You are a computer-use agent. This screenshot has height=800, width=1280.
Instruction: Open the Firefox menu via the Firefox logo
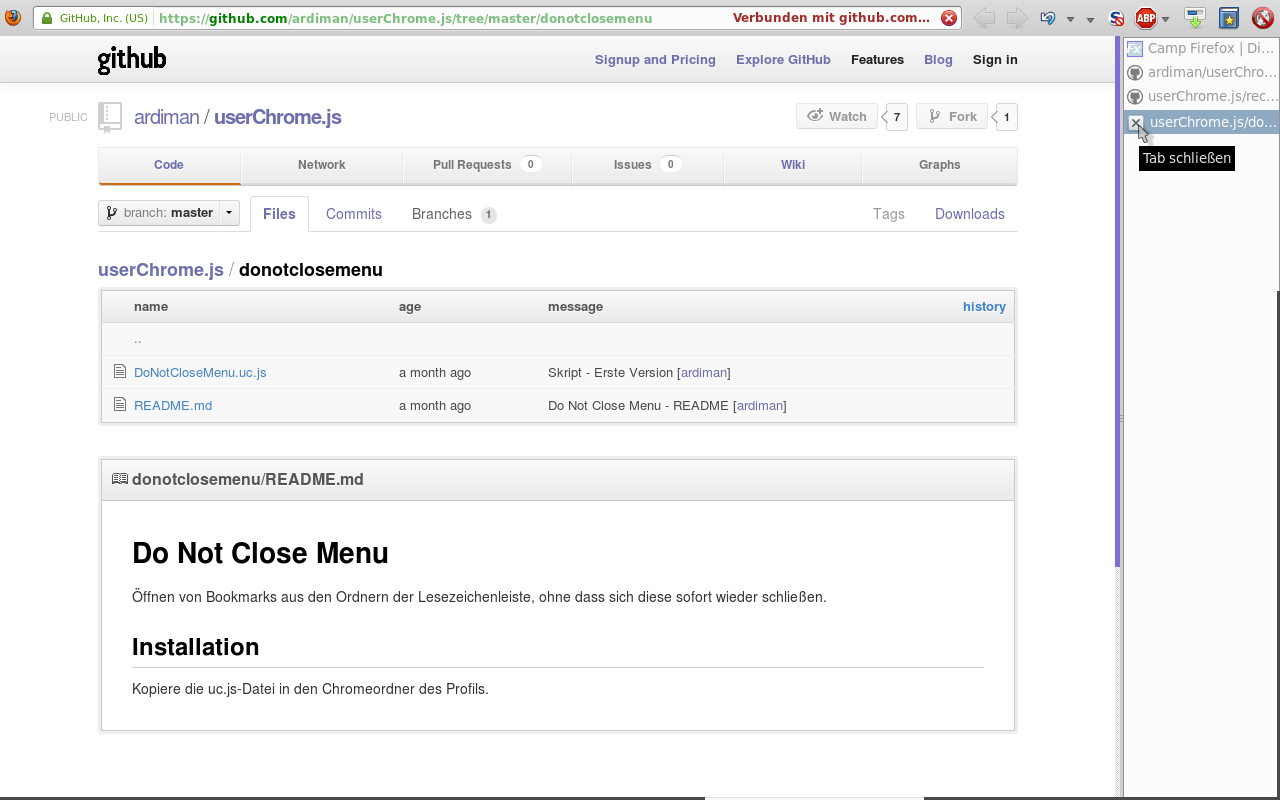pos(12,17)
